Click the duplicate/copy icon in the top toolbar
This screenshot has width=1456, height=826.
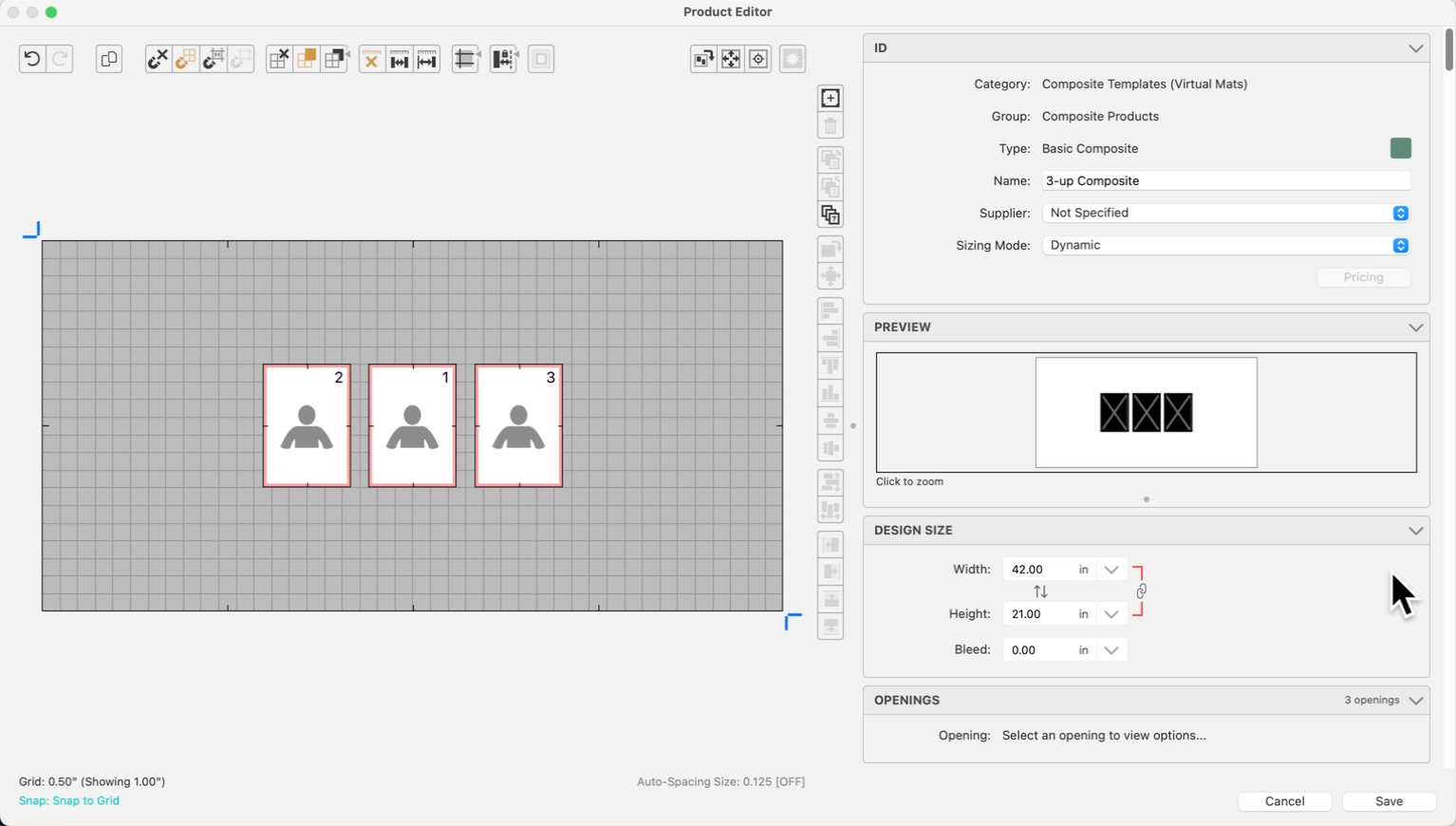coord(109,59)
